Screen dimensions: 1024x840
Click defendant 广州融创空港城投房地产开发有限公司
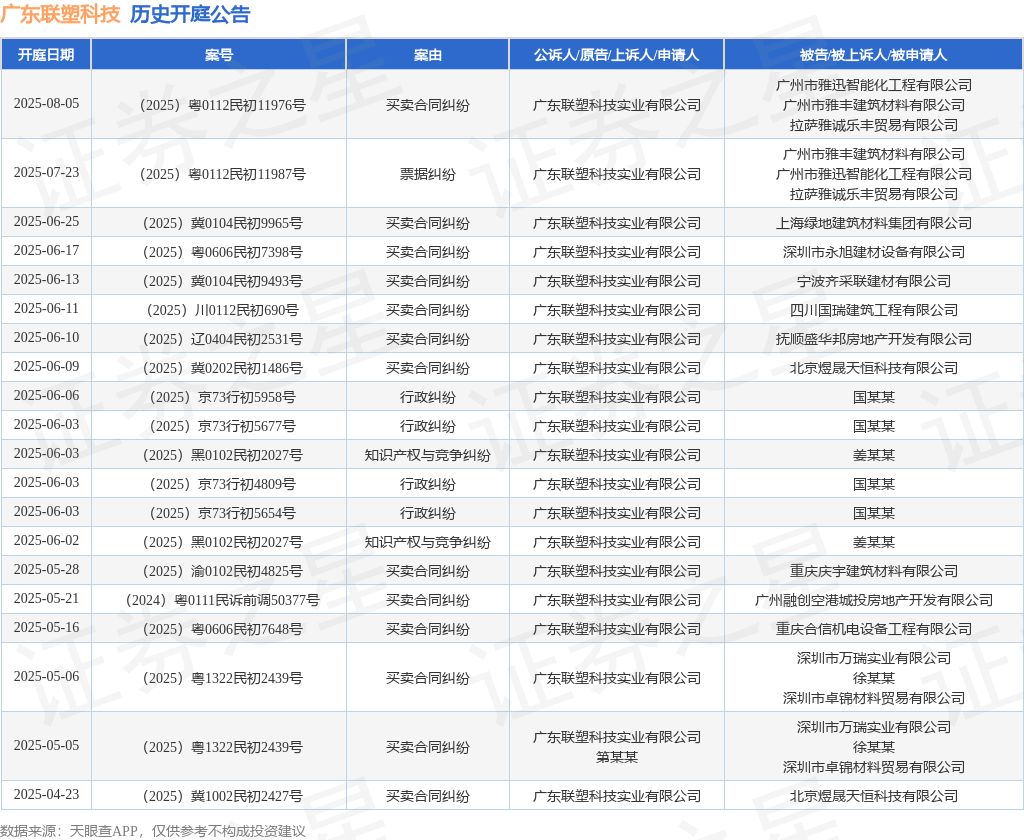(874, 600)
